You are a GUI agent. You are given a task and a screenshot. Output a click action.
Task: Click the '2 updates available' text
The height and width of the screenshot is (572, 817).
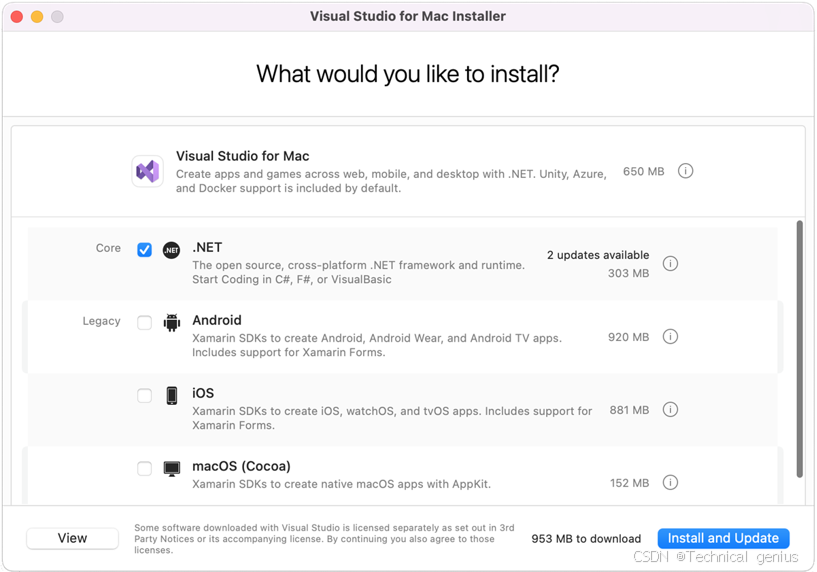(598, 255)
